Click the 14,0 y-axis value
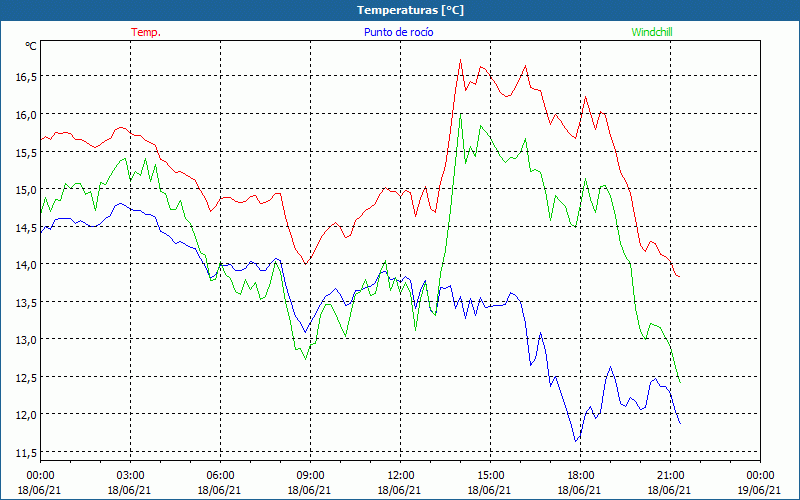This screenshot has height=500, width=800. (x=26, y=264)
